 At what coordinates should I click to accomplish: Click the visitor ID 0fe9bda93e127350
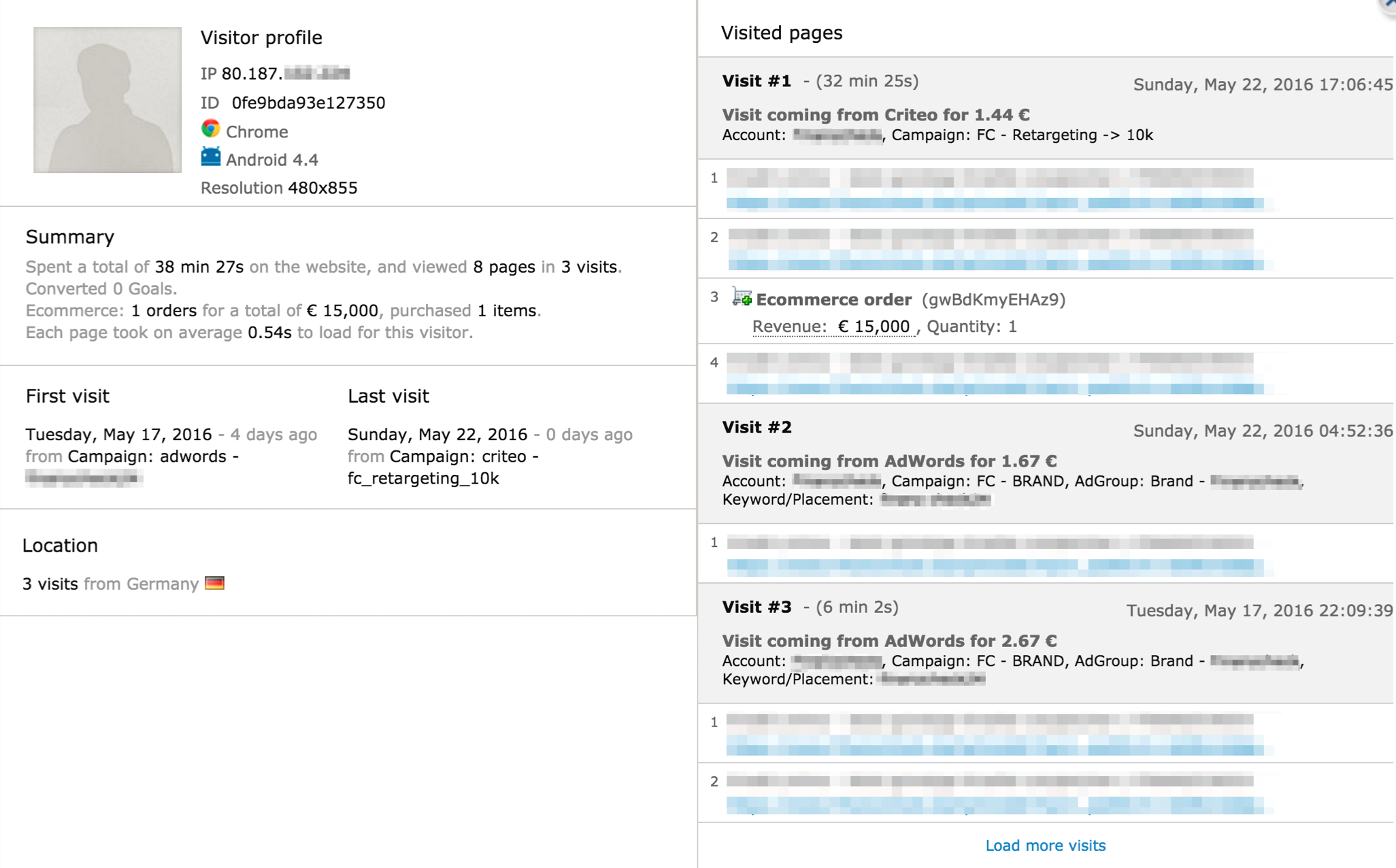[308, 103]
